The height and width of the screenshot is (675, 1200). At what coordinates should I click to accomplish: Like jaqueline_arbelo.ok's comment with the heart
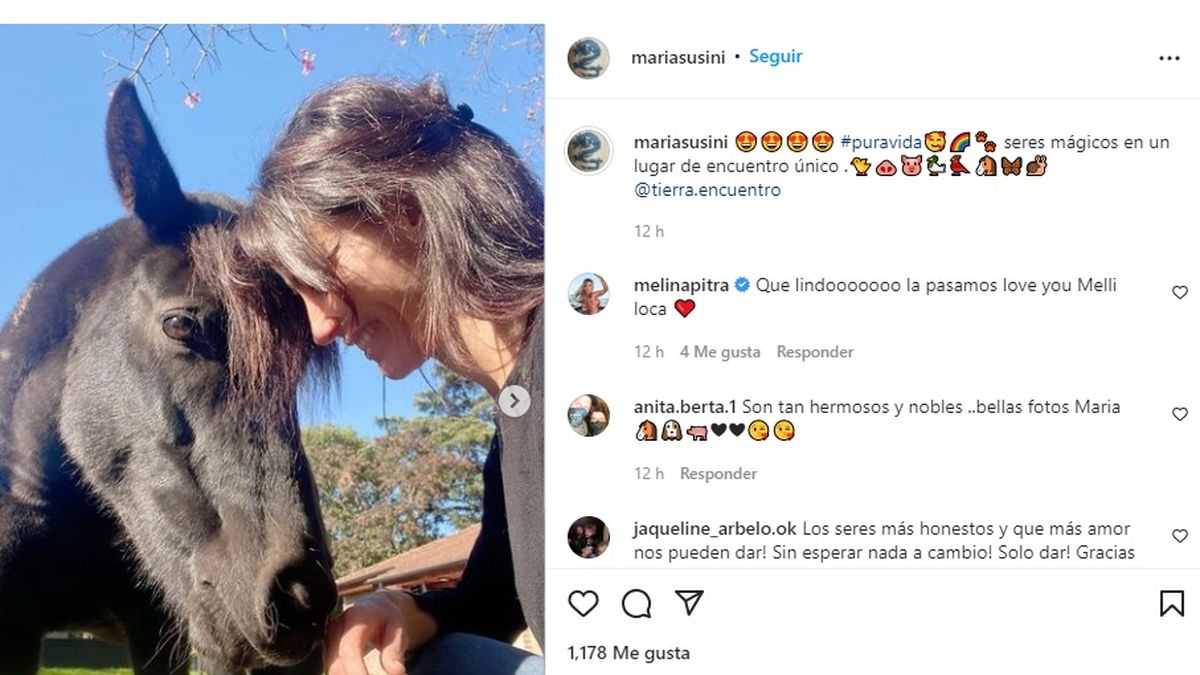pyautogui.click(x=1180, y=536)
